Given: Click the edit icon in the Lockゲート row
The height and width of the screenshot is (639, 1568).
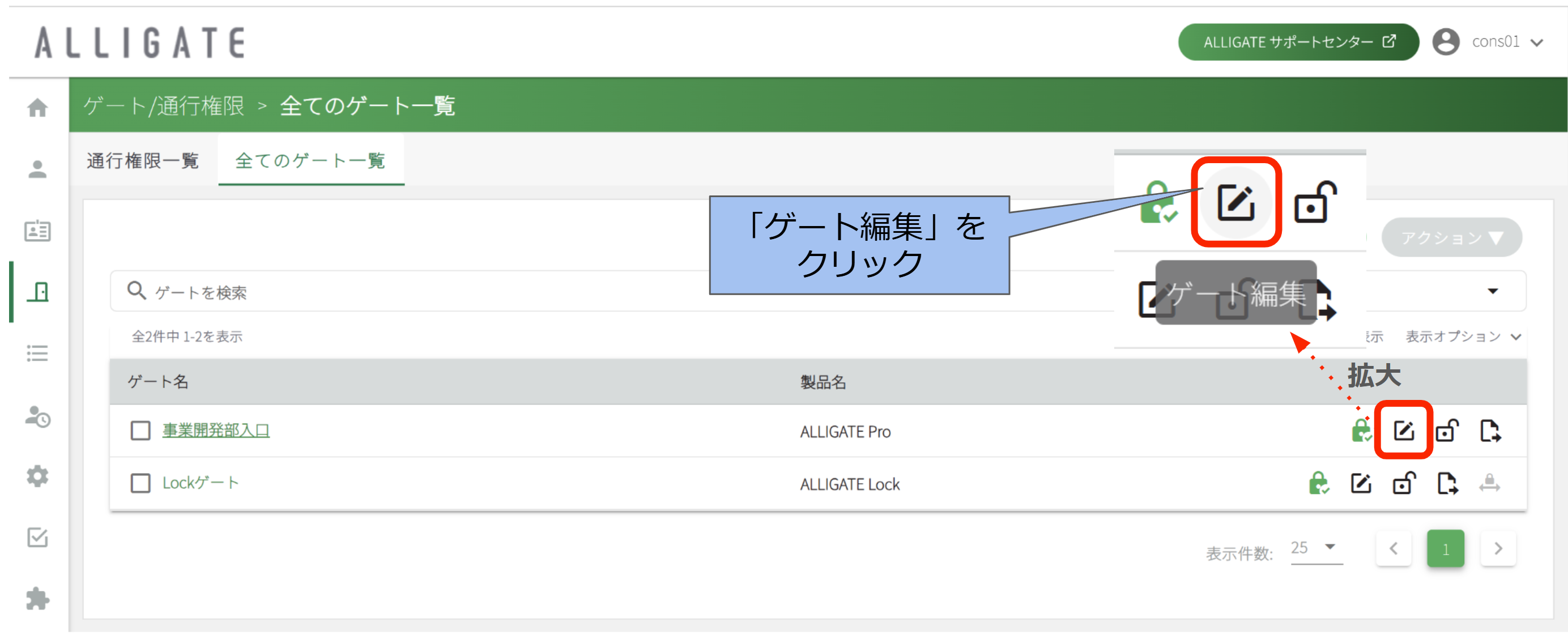Looking at the screenshot, I should [x=1361, y=484].
